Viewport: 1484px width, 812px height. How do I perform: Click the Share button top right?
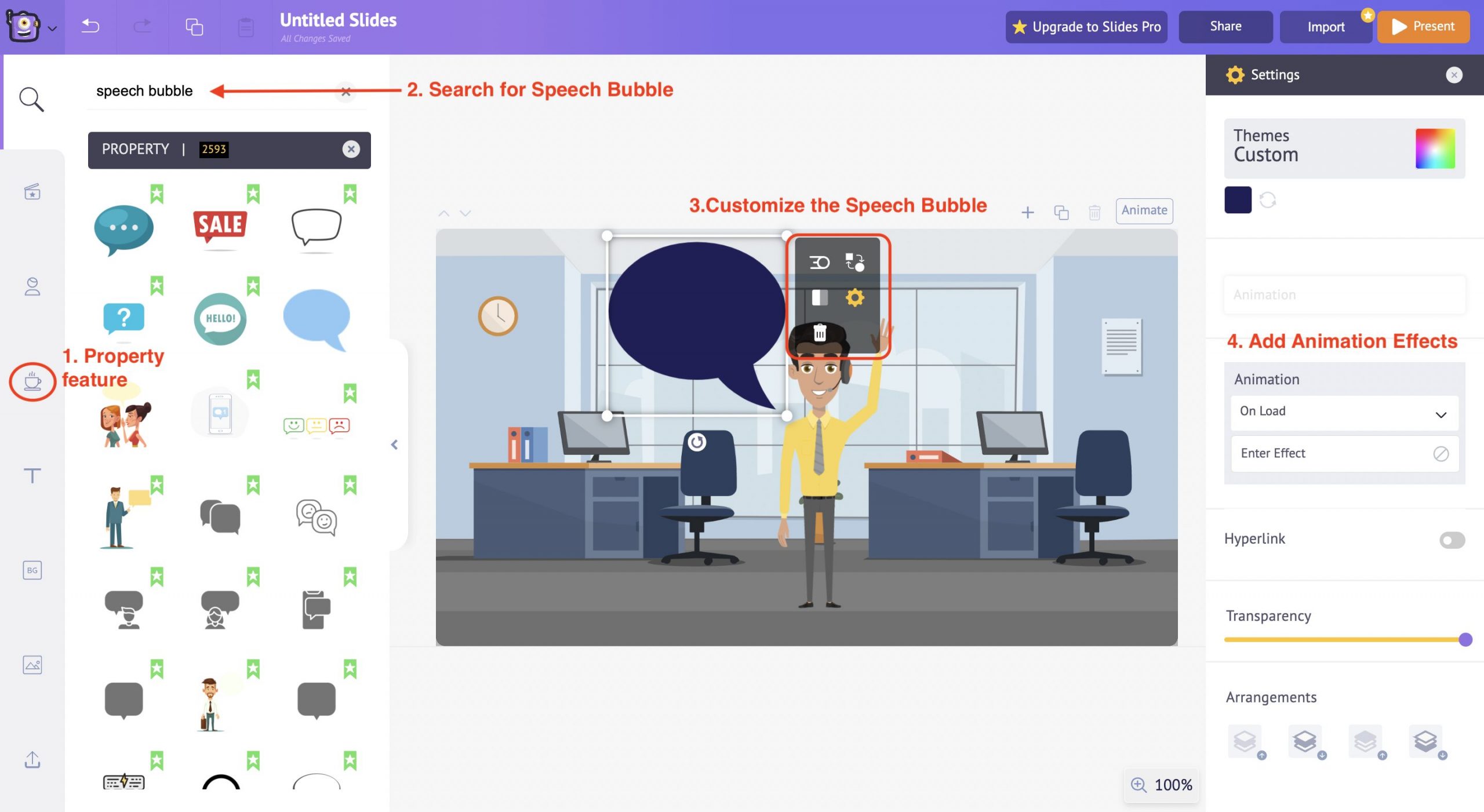point(1224,26)
